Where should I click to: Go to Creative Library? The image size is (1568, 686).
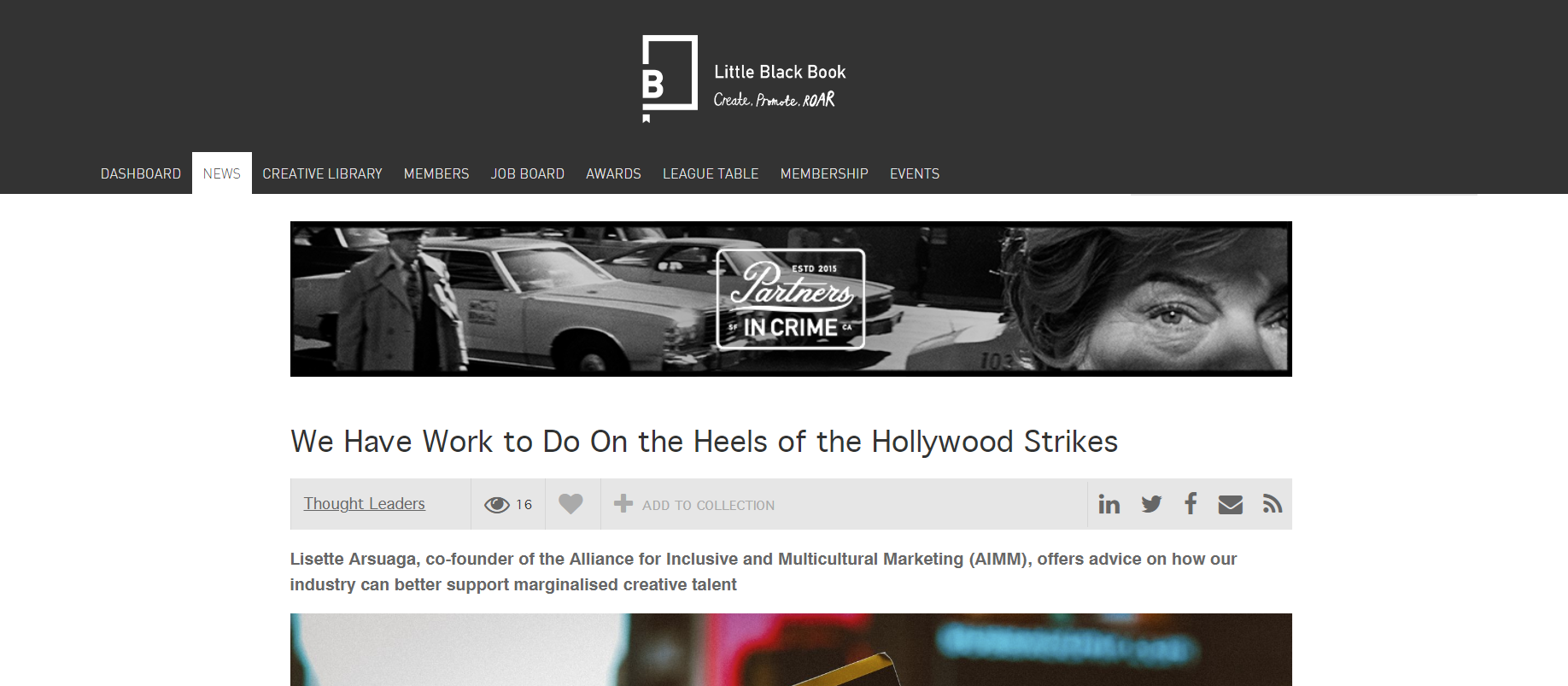(x=322, y=173)
